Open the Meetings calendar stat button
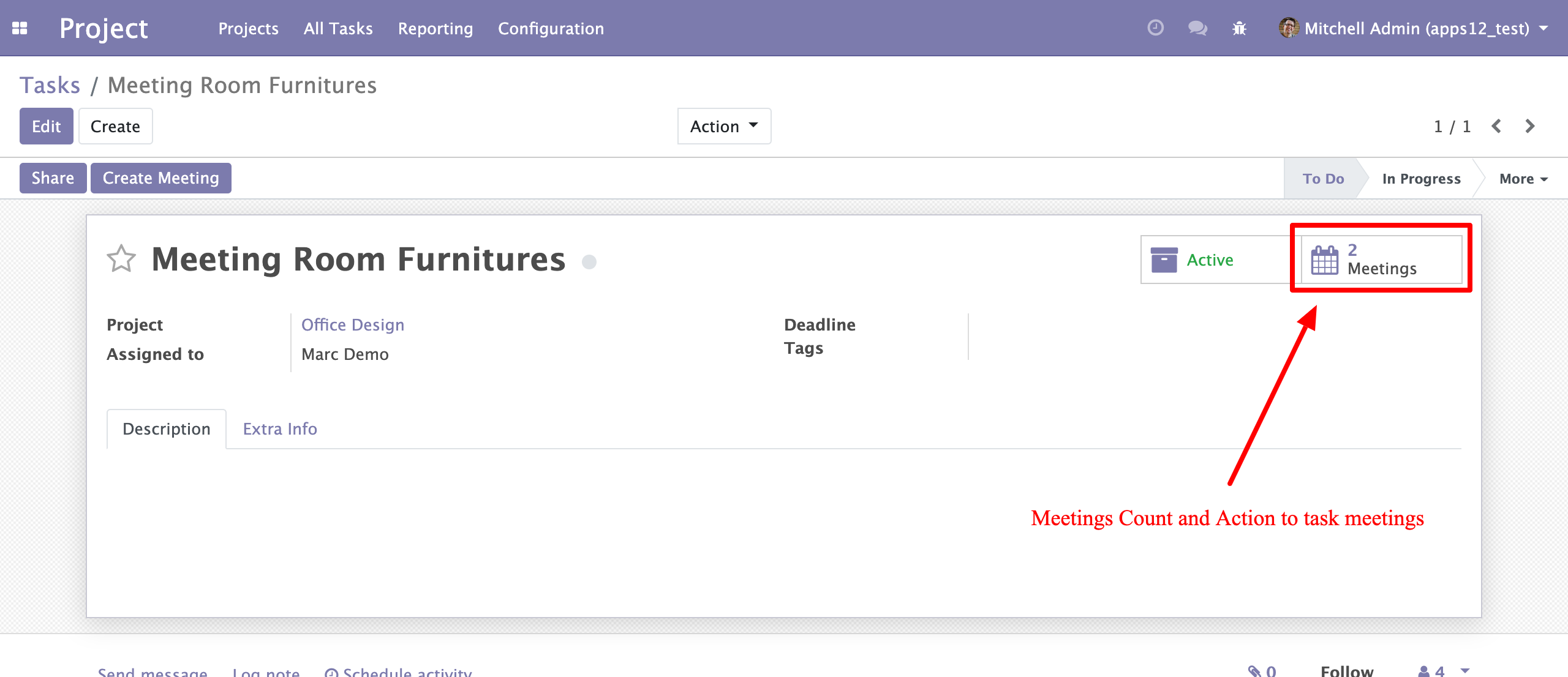This screenshot has height=677, width=1568. tap(1381, 260)
